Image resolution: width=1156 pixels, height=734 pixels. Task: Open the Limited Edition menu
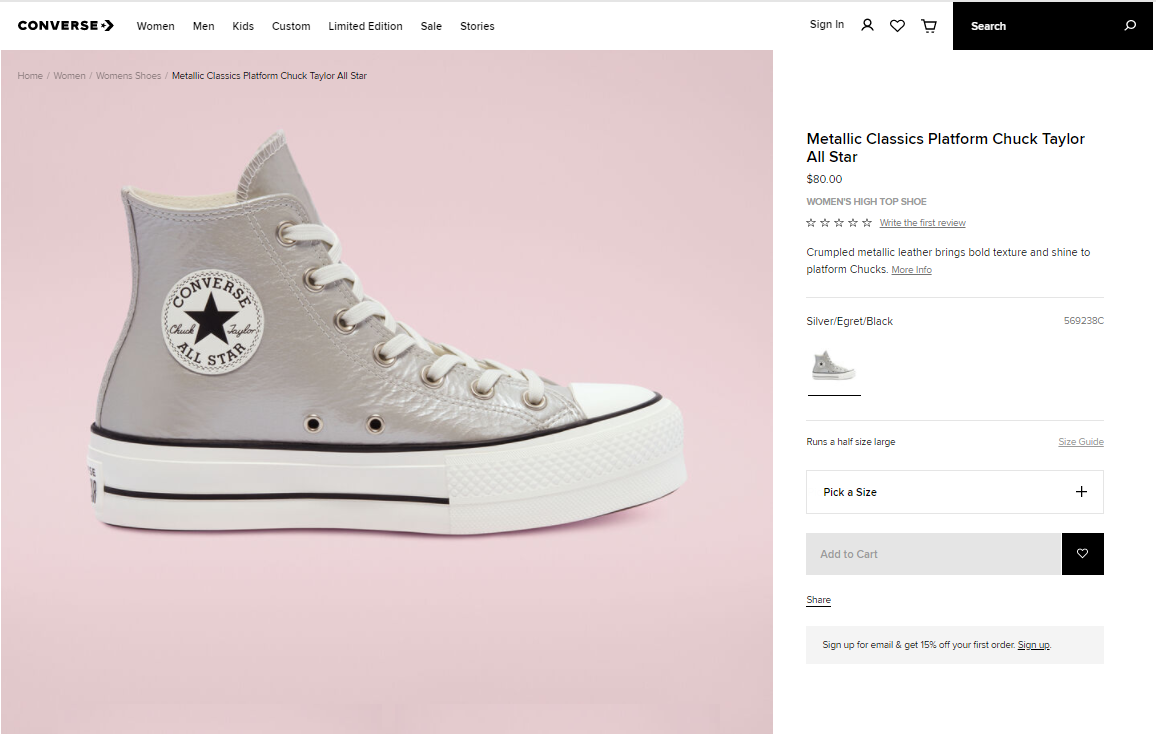[366, 26]
